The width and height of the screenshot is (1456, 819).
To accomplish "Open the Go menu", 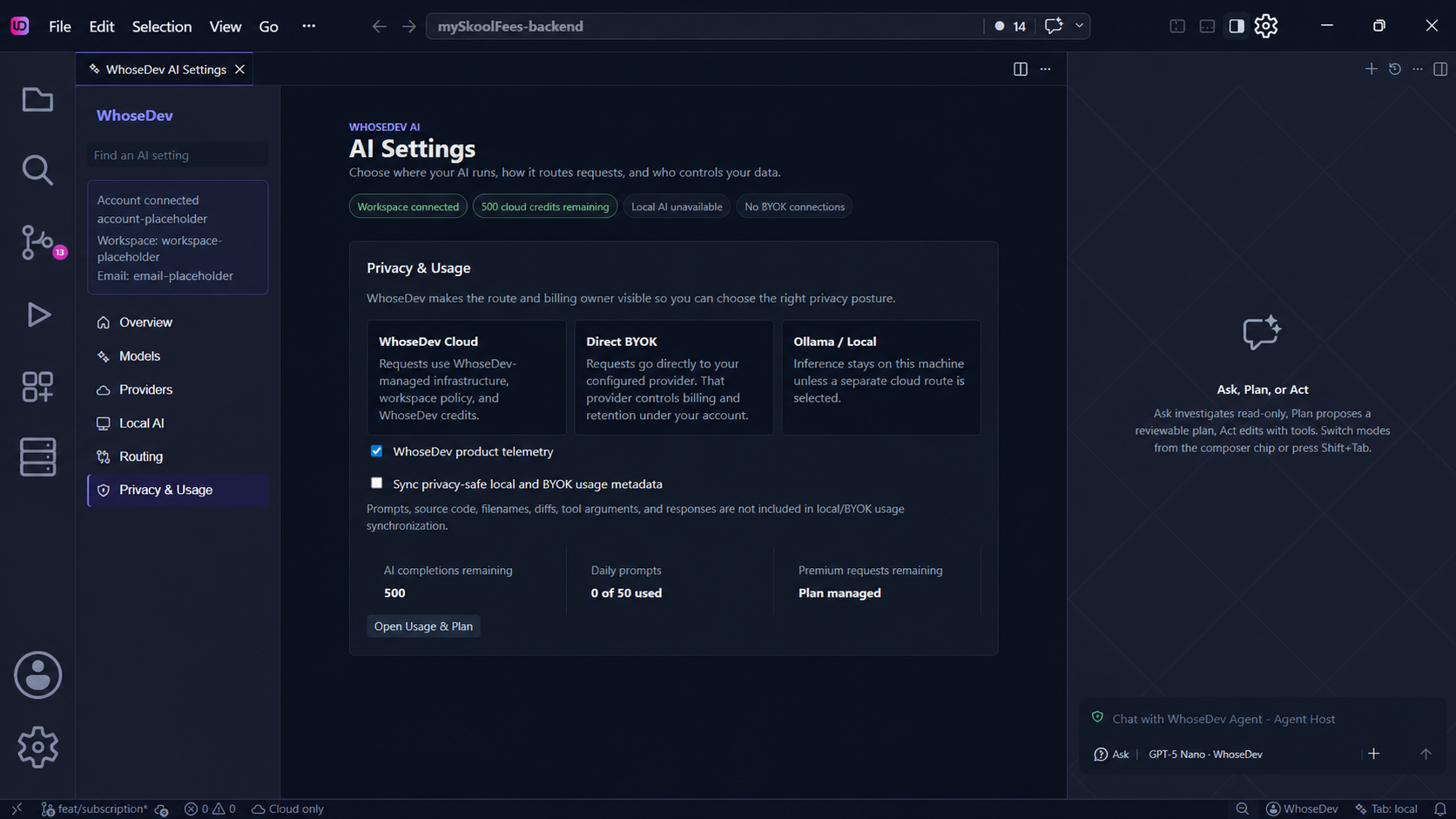I will coord(269,26).
